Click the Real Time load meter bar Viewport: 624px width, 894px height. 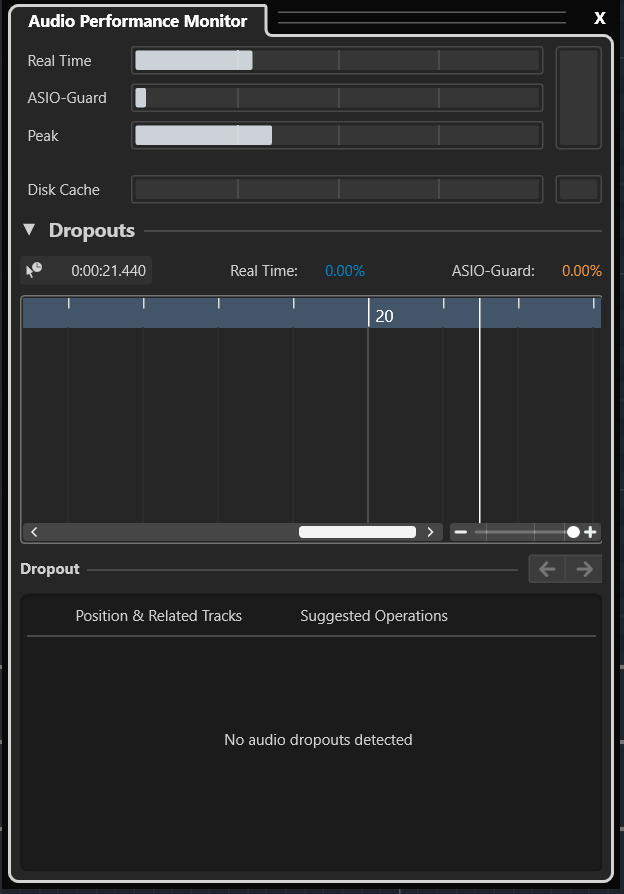337,60
